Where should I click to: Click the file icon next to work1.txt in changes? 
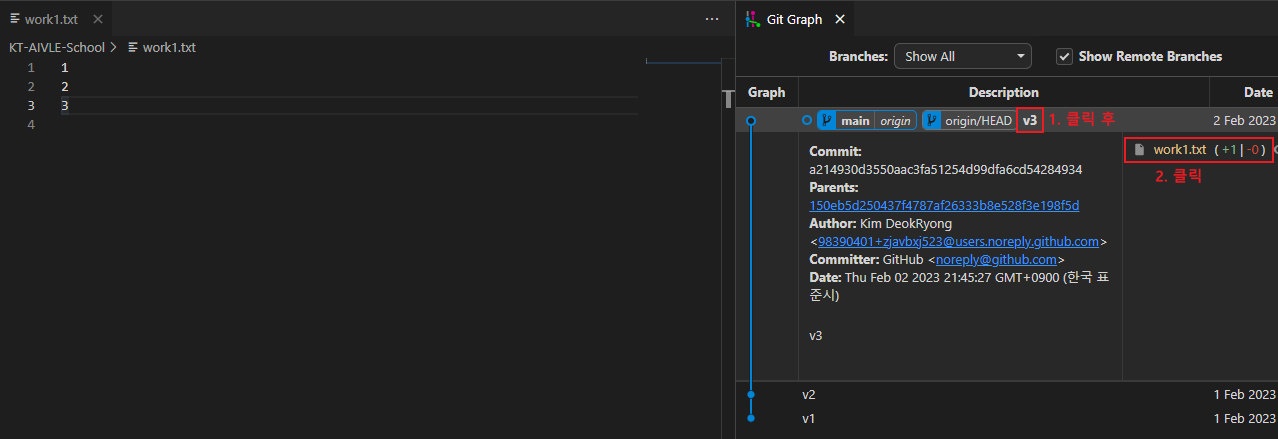(1139, 150)
